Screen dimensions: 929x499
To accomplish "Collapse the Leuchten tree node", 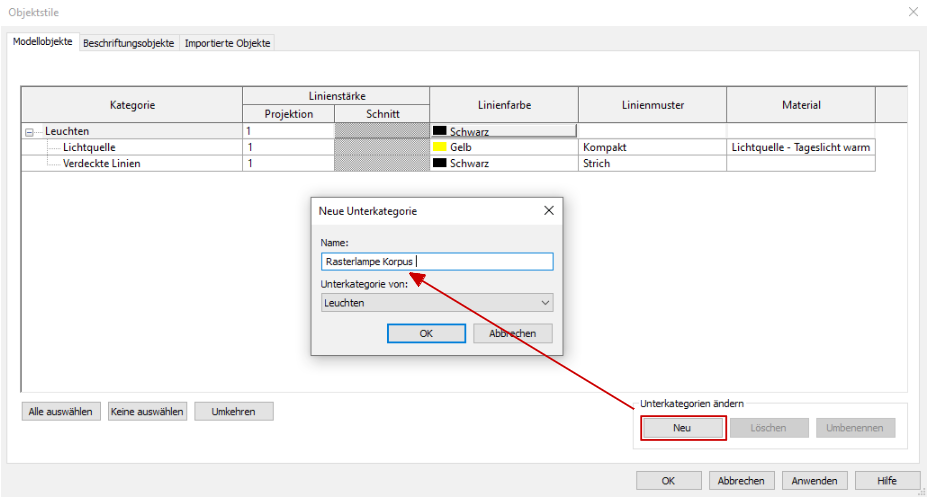I will (x=30, y=131).
